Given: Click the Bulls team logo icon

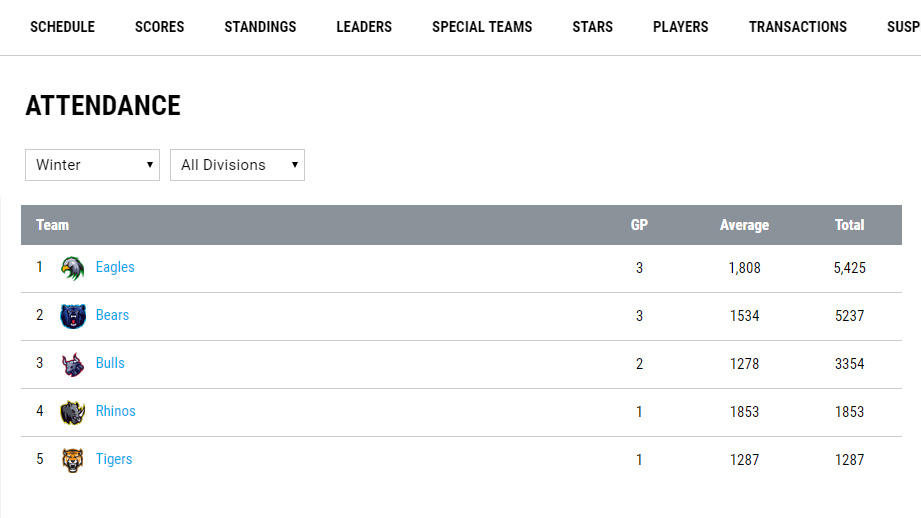Looking at the screenshot, I should pyautogui.click(x=73, y=364).
